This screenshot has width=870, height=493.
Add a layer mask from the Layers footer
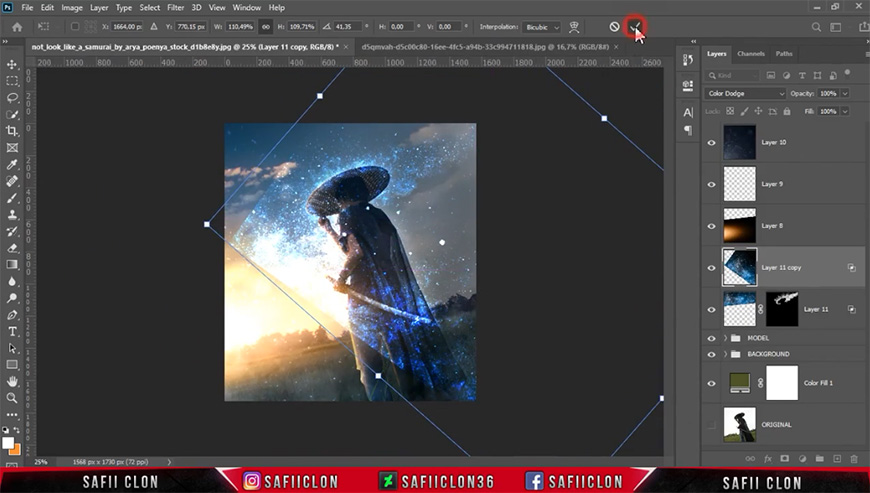tap(785, 459)
